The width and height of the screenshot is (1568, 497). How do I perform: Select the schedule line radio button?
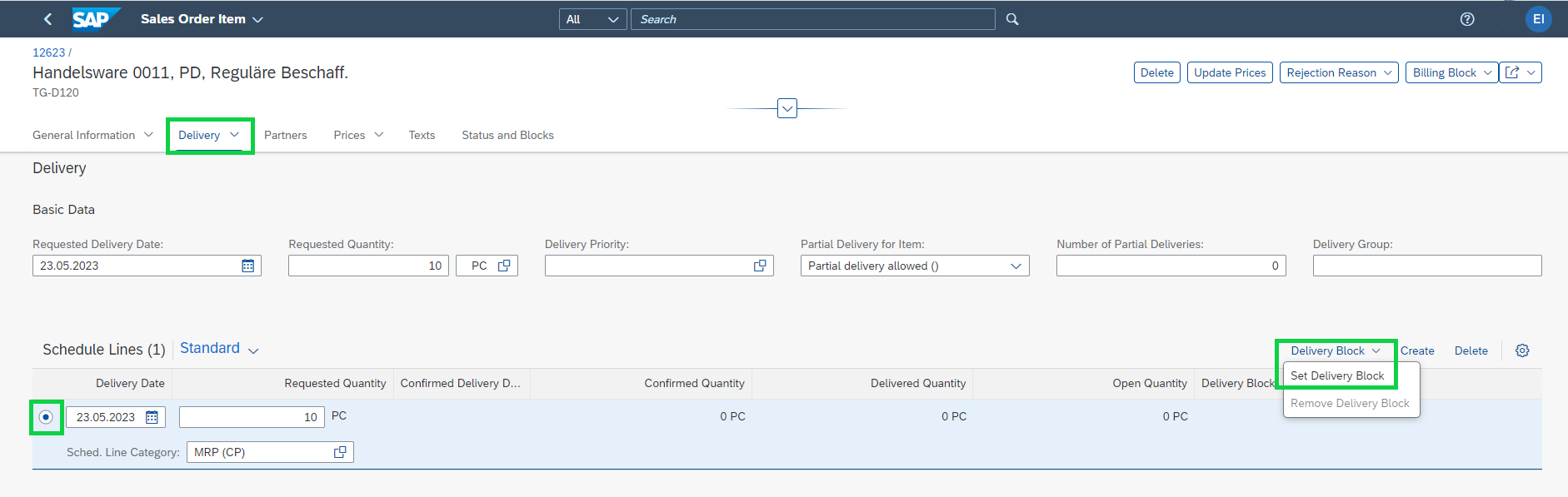[x=46, y=417]
